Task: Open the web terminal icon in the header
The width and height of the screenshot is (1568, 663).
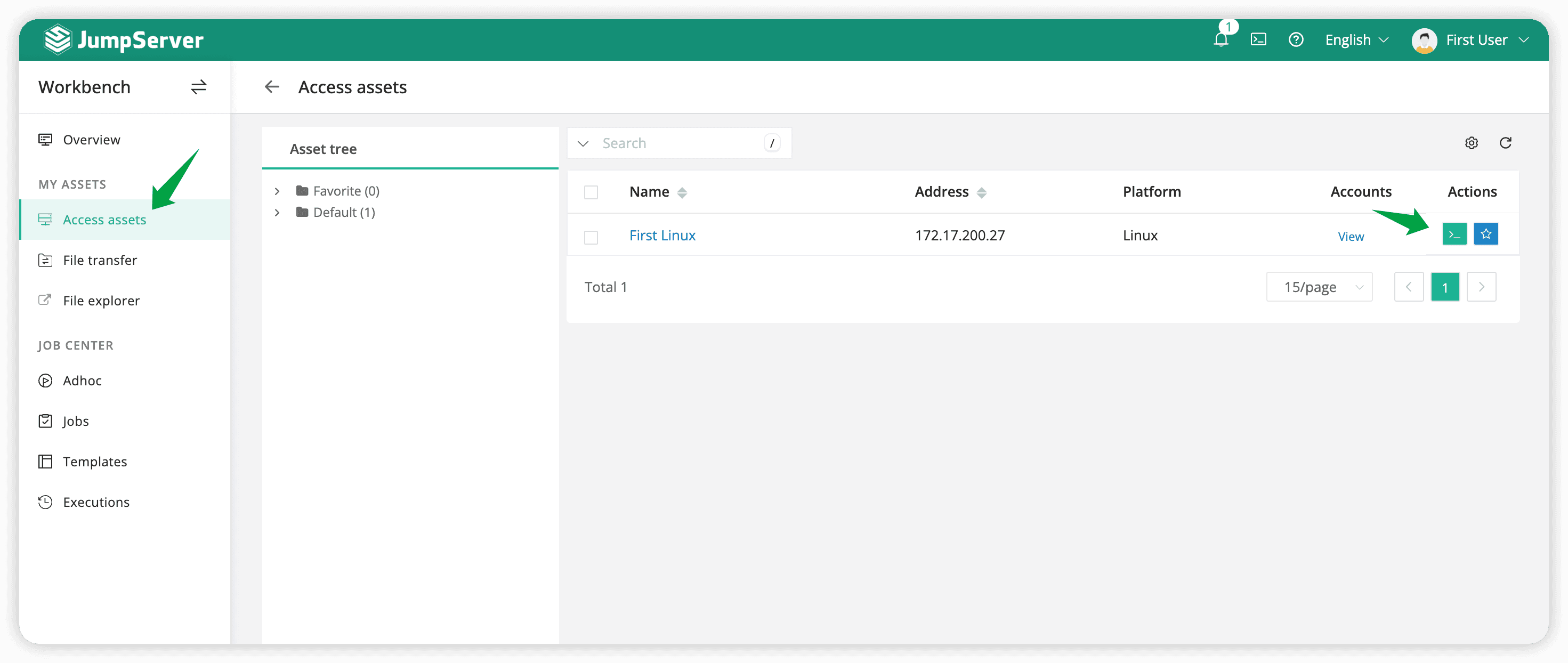Action: tap(1259, 39)
